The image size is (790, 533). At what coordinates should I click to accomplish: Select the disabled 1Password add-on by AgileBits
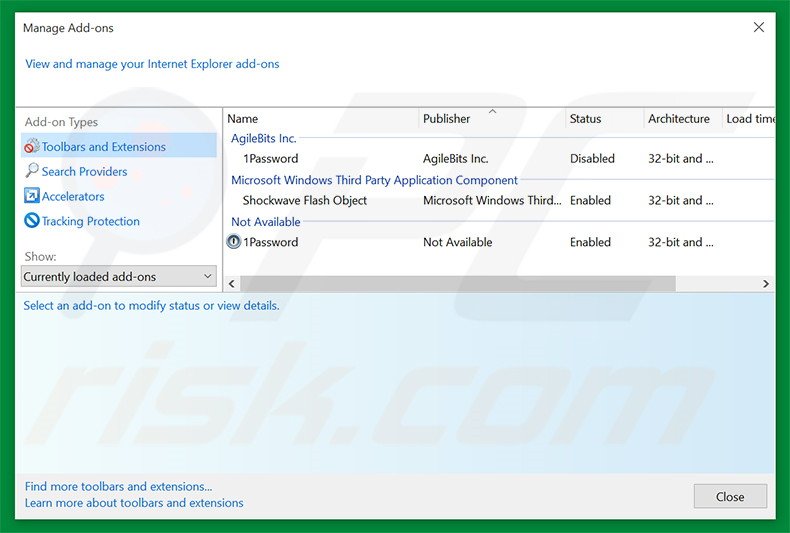tap(499, 159)
